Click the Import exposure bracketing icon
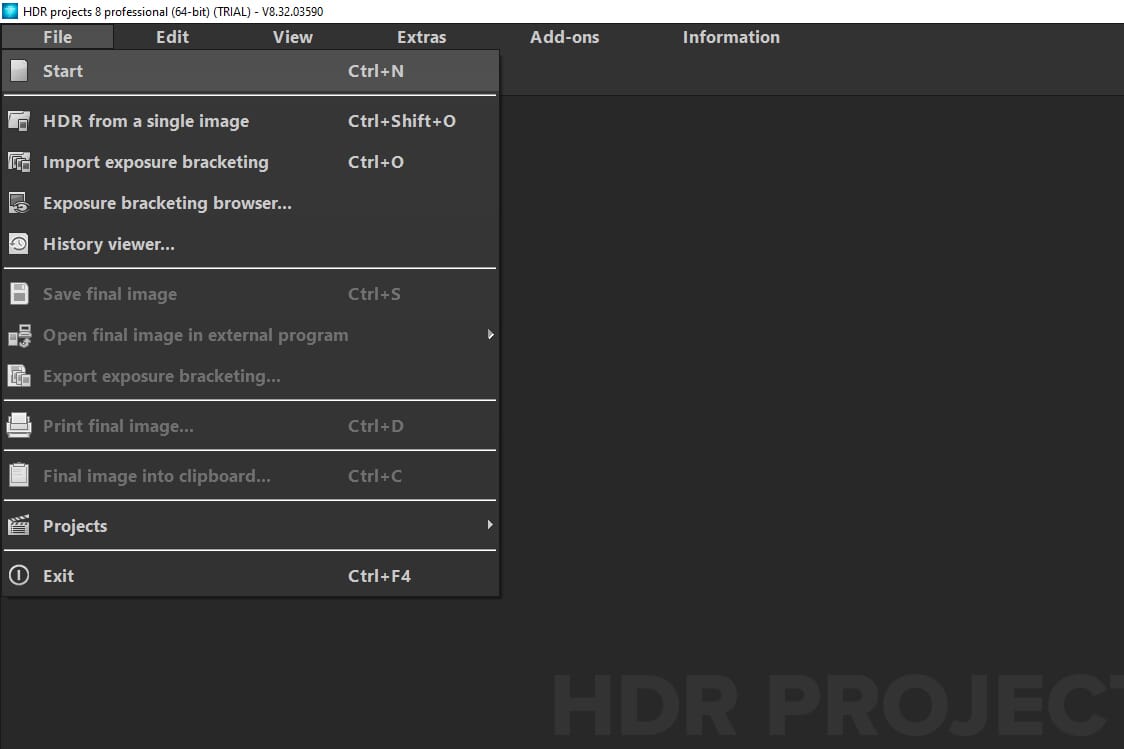 (19, 162)
